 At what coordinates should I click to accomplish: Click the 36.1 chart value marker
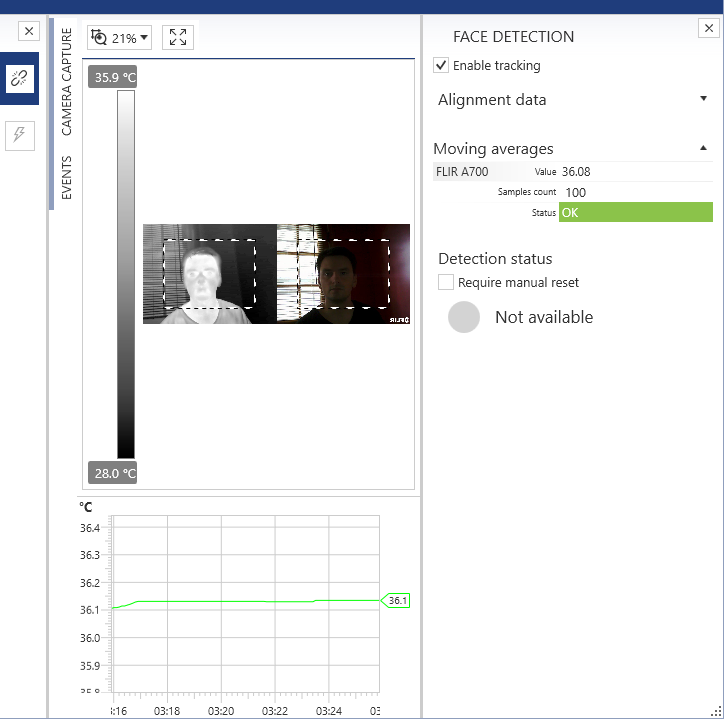click(397, 601)
